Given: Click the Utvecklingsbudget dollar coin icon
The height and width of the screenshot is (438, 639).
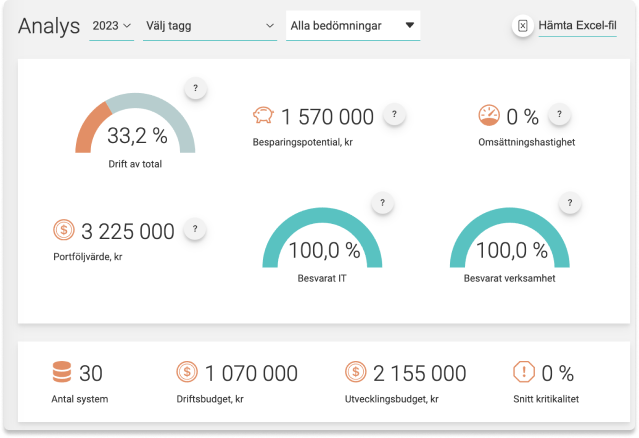Looking at the screenshot, I should [x=355, y=373].
